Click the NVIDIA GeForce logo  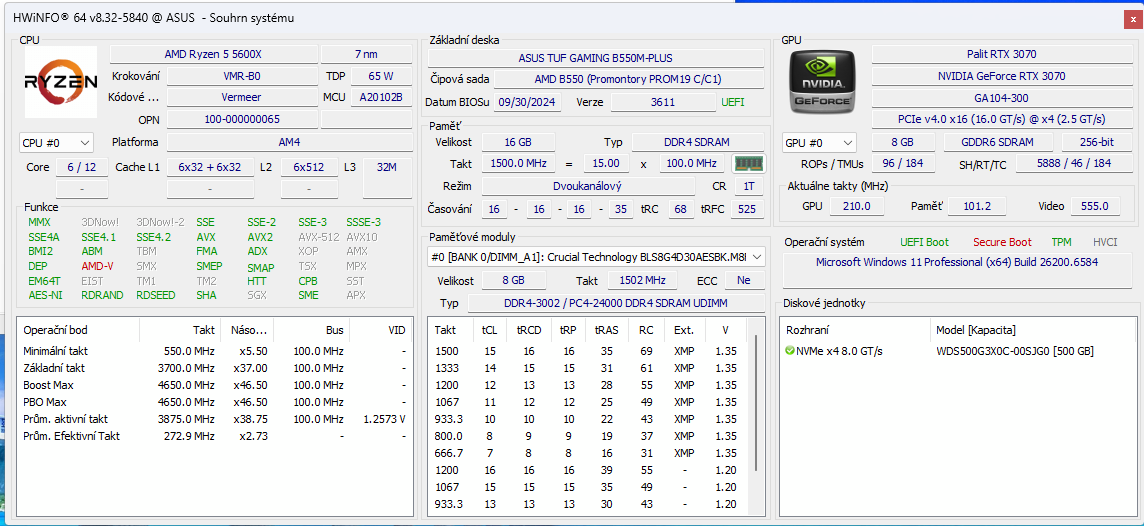point(822,80)
